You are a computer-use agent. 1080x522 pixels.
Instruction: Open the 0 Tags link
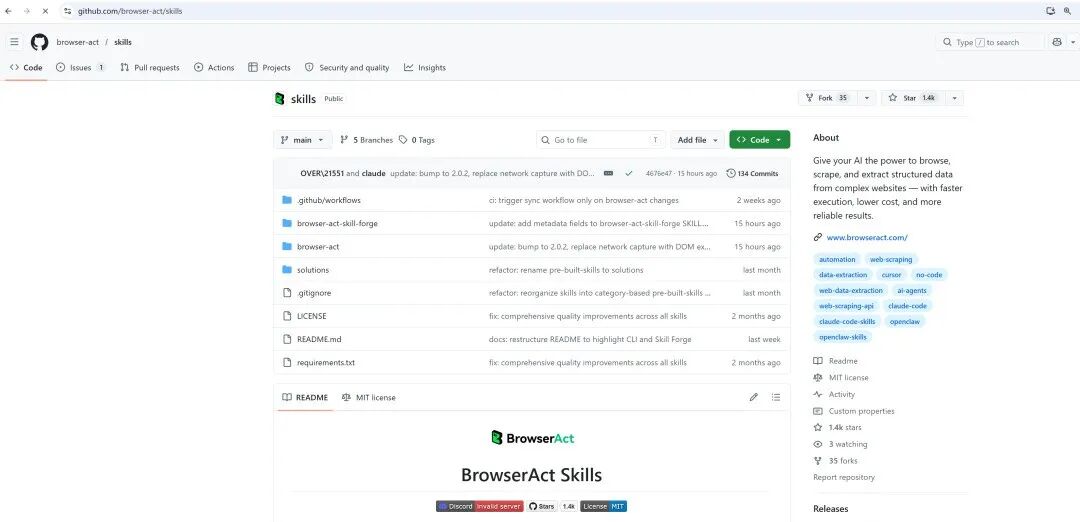click(x=417, y=140)
